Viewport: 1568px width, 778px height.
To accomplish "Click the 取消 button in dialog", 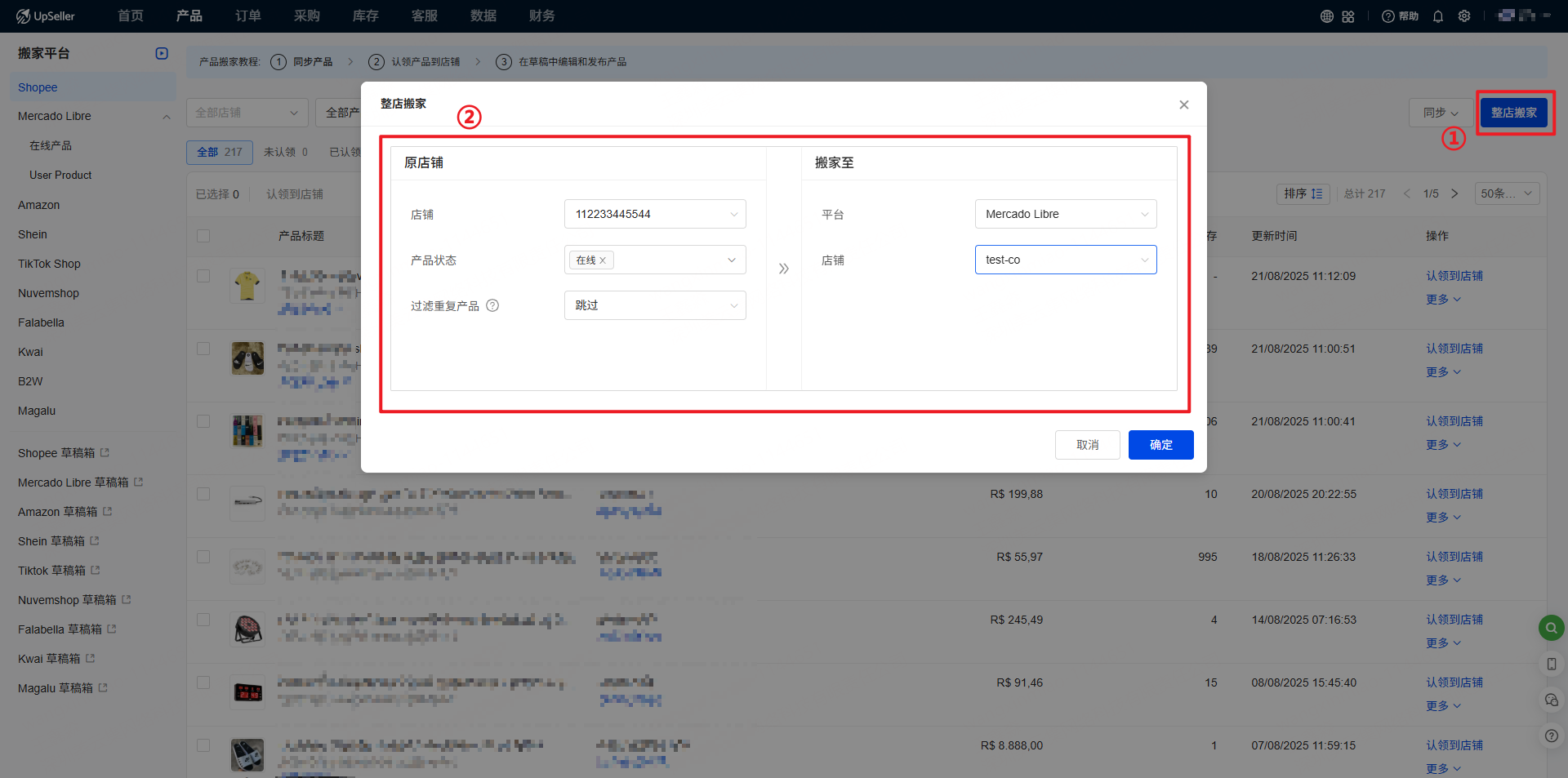I will coord(1088,445).
